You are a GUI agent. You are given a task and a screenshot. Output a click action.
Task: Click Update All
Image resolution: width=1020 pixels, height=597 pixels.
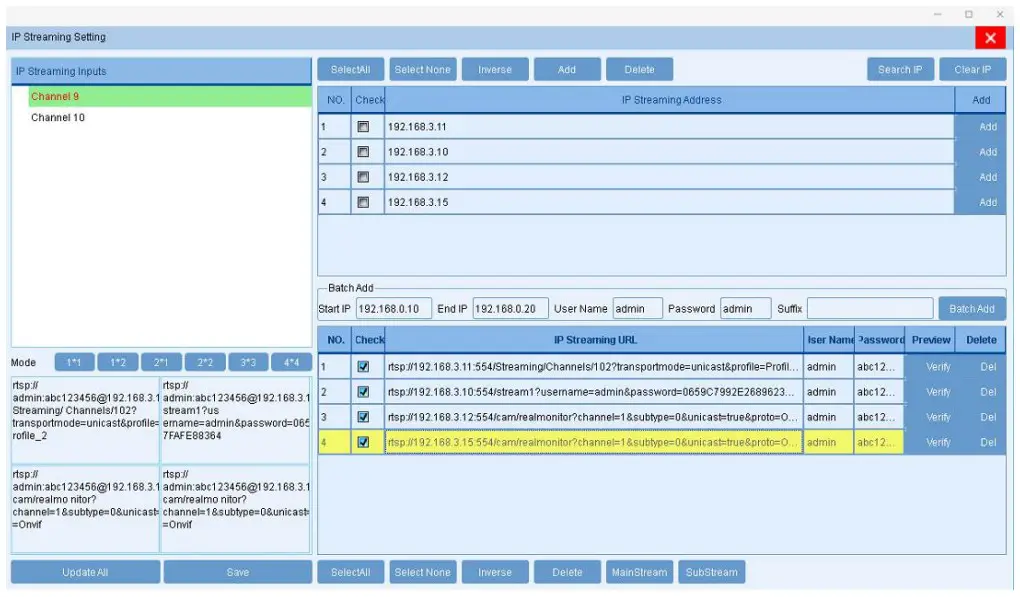pos(84,570)
